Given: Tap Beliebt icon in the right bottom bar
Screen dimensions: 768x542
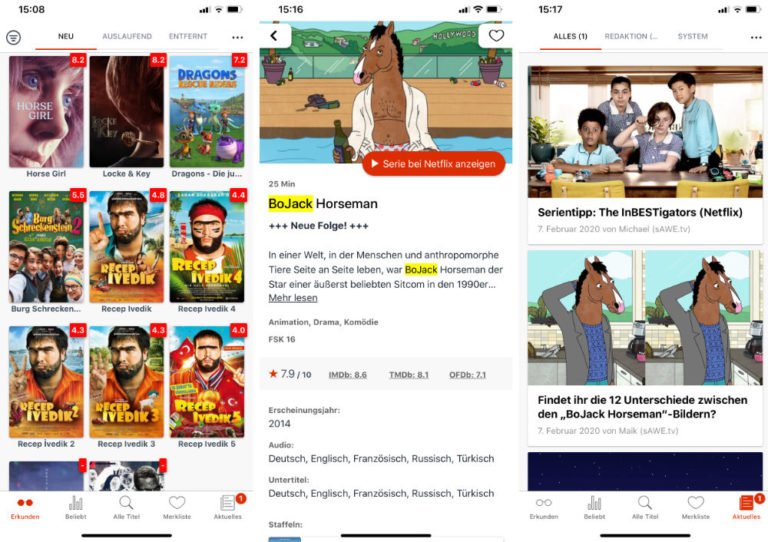Looking at the screenshot, I should click(x=594, y=503).
